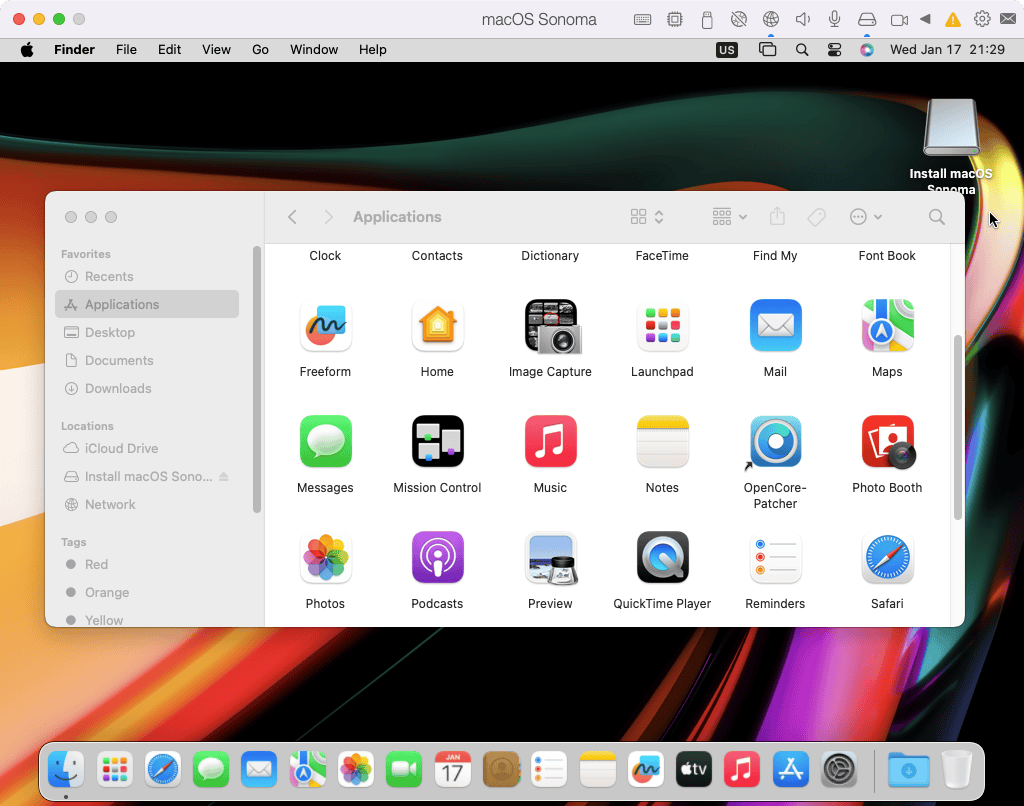The width and height of the screenshot is (1024, 806).
Task: Open the Go menu
Action: coord(260,49)
